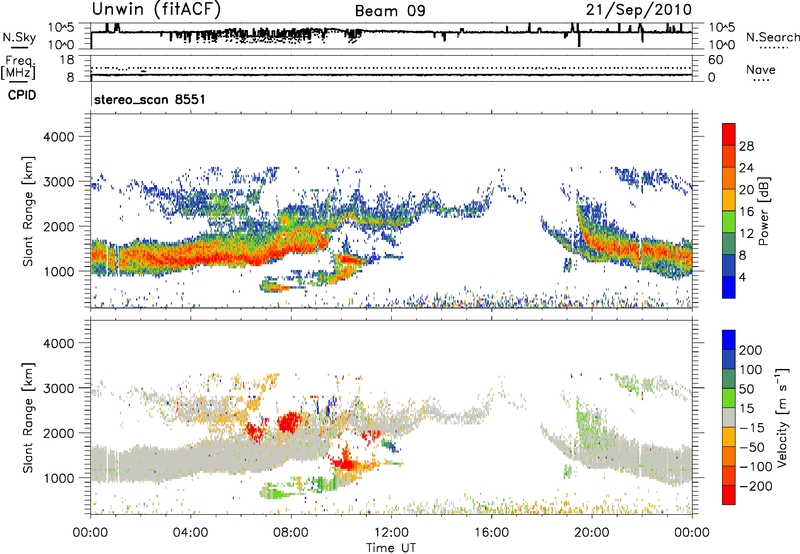Click the "-200" label on velocity colorbar
This screenshot has width=800, height=554.
click(754, 486)
